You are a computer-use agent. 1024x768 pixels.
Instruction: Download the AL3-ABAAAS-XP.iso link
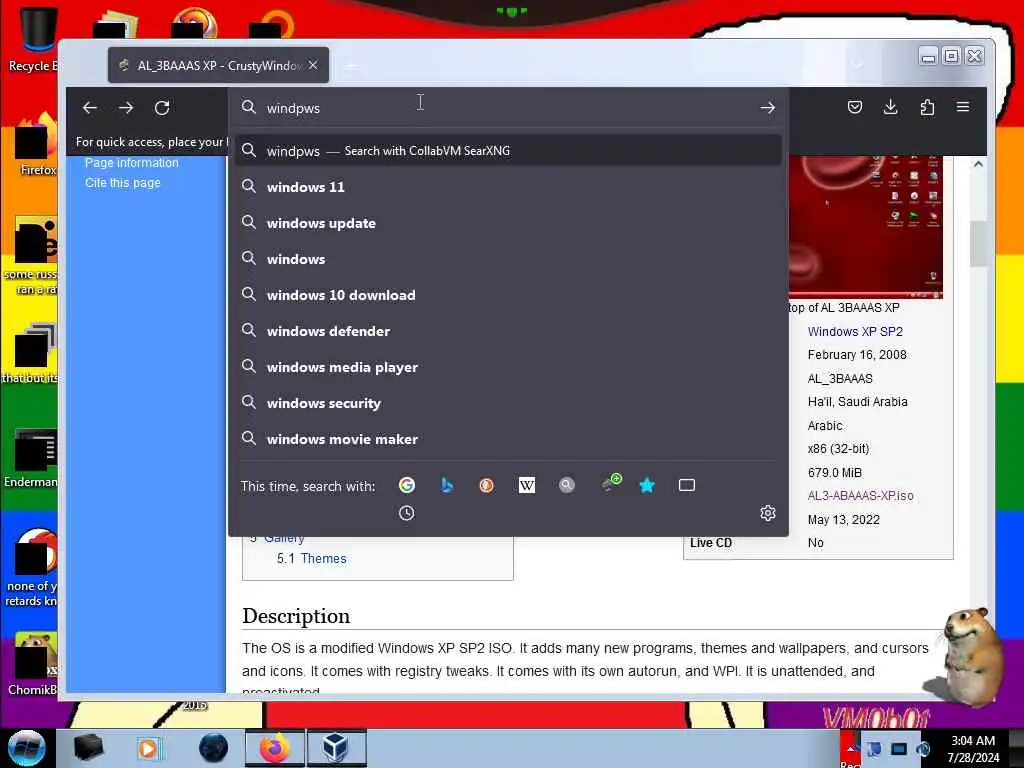point(860,496)
